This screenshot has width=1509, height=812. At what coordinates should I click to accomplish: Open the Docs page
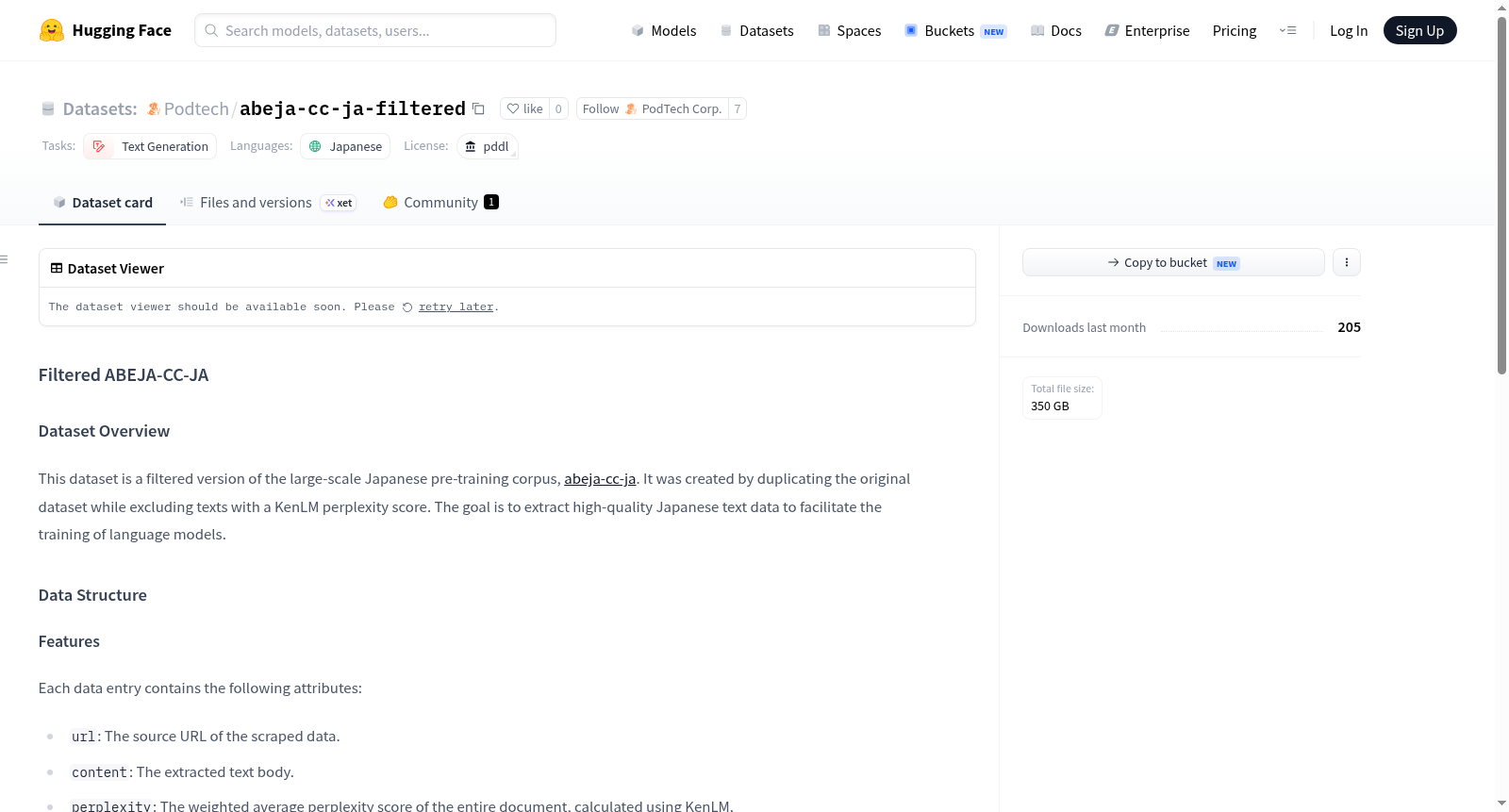point(1056,30)
